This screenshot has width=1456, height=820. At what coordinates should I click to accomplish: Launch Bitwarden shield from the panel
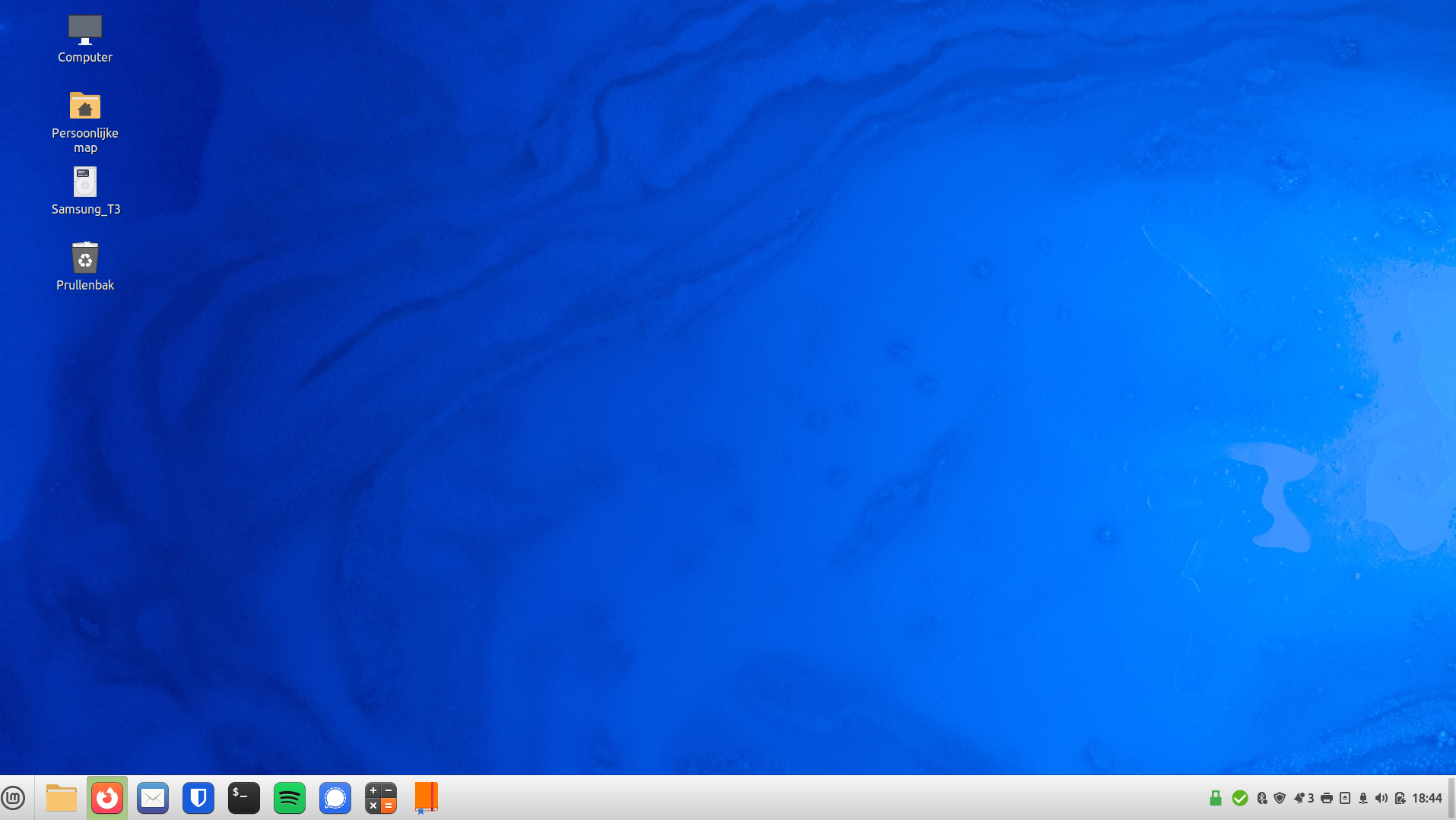click(198, 798)
